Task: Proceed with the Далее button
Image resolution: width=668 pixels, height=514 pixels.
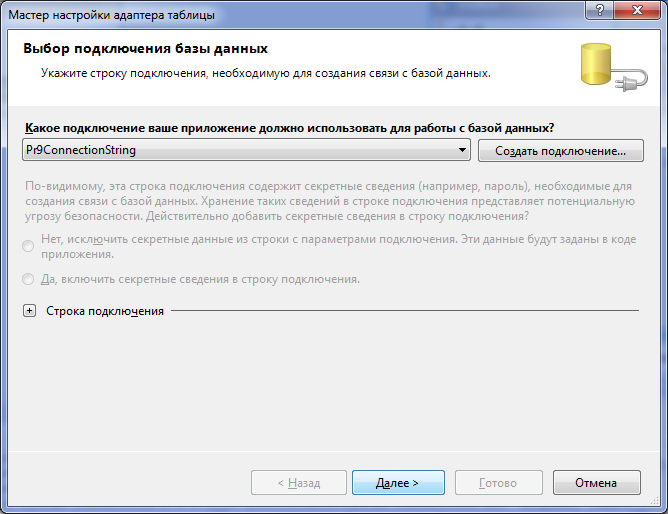Action: pyautogui.click(x=398, y=483)
